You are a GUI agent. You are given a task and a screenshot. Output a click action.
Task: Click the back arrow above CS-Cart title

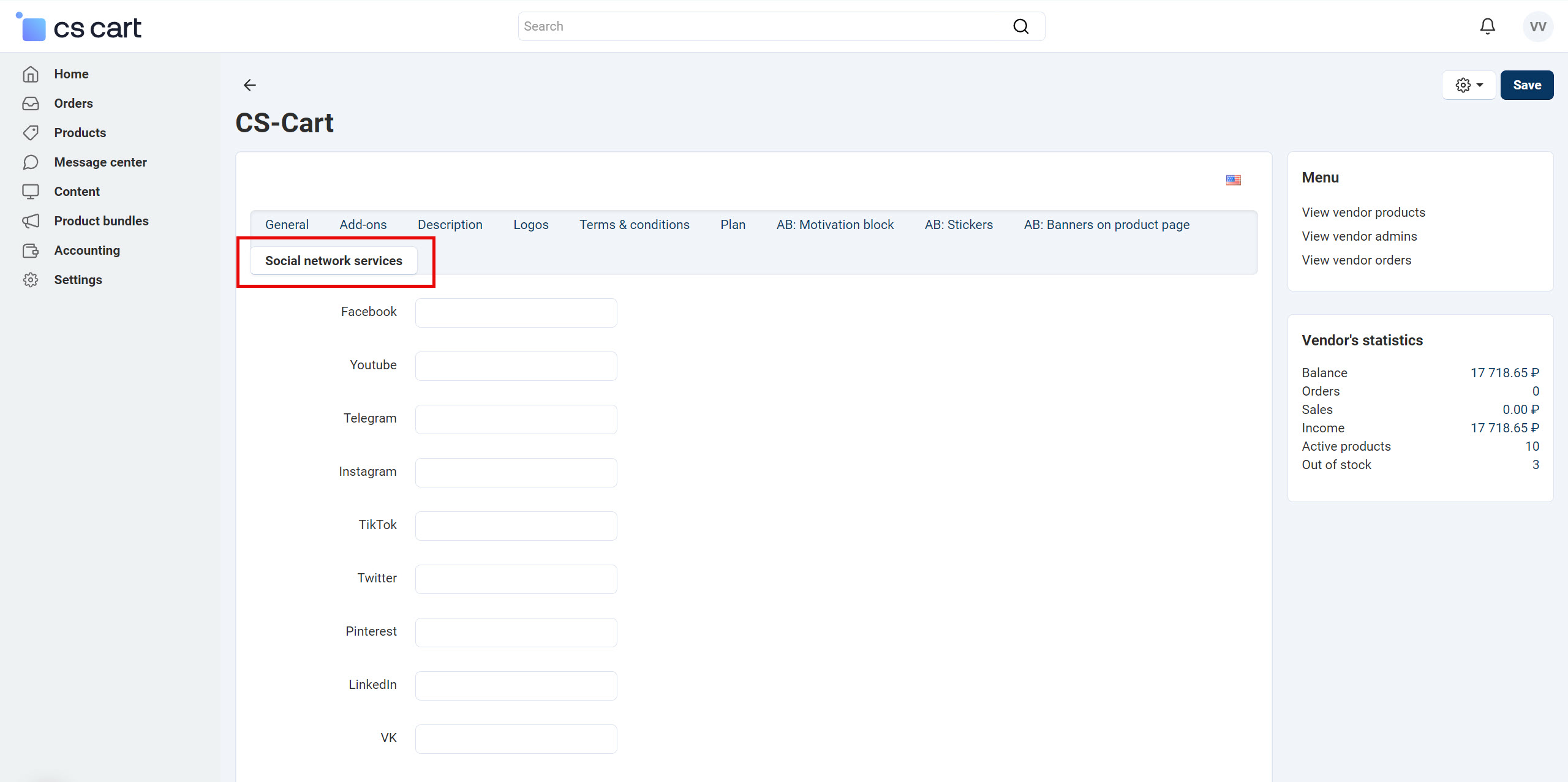(249, 85)
